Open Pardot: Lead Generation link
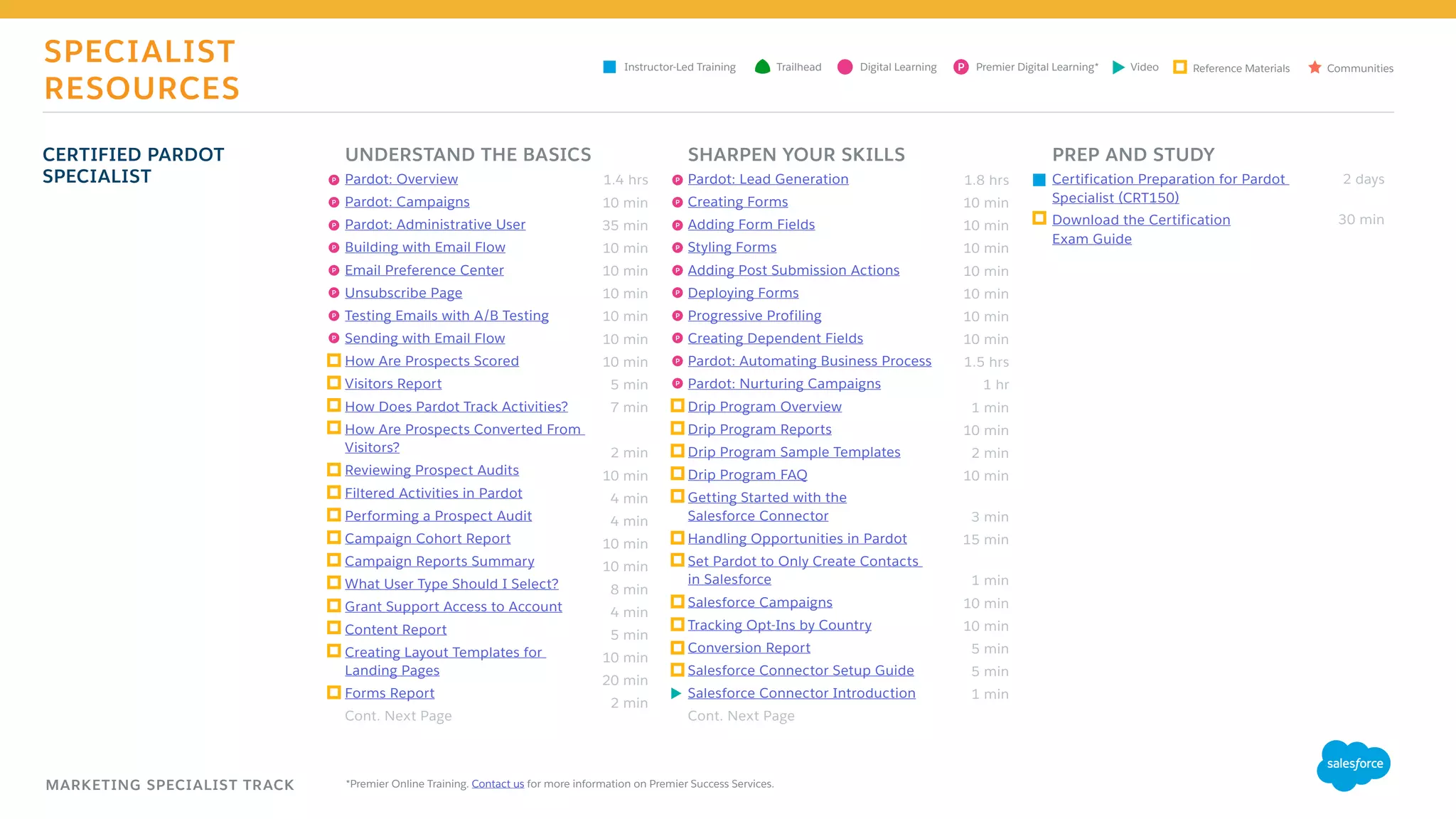This screenshot has width=1456, height=819. (769, 179)
